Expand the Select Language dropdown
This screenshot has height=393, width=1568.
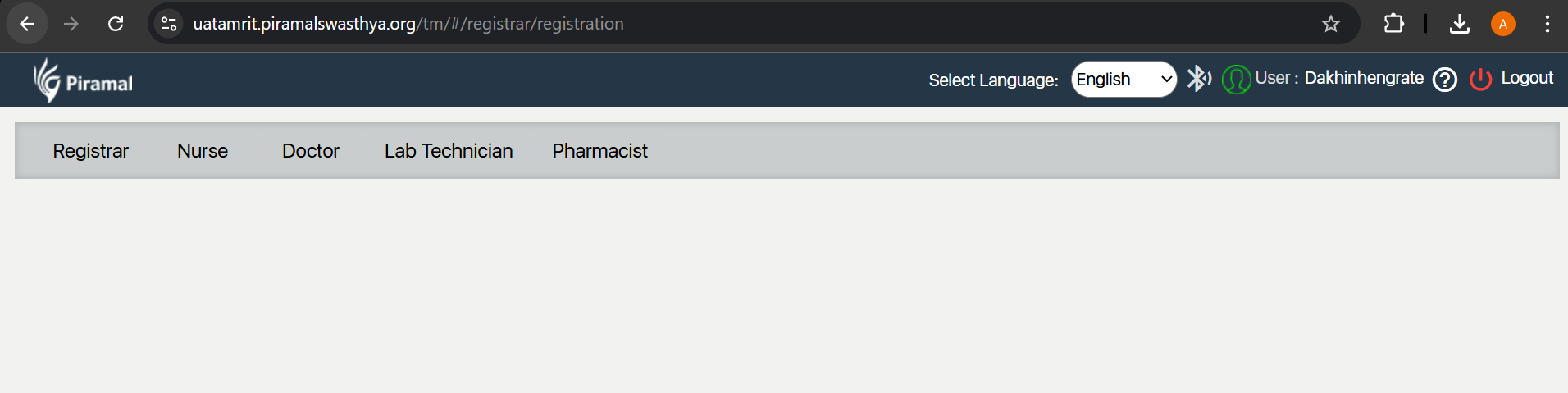tap(1124, 80)
